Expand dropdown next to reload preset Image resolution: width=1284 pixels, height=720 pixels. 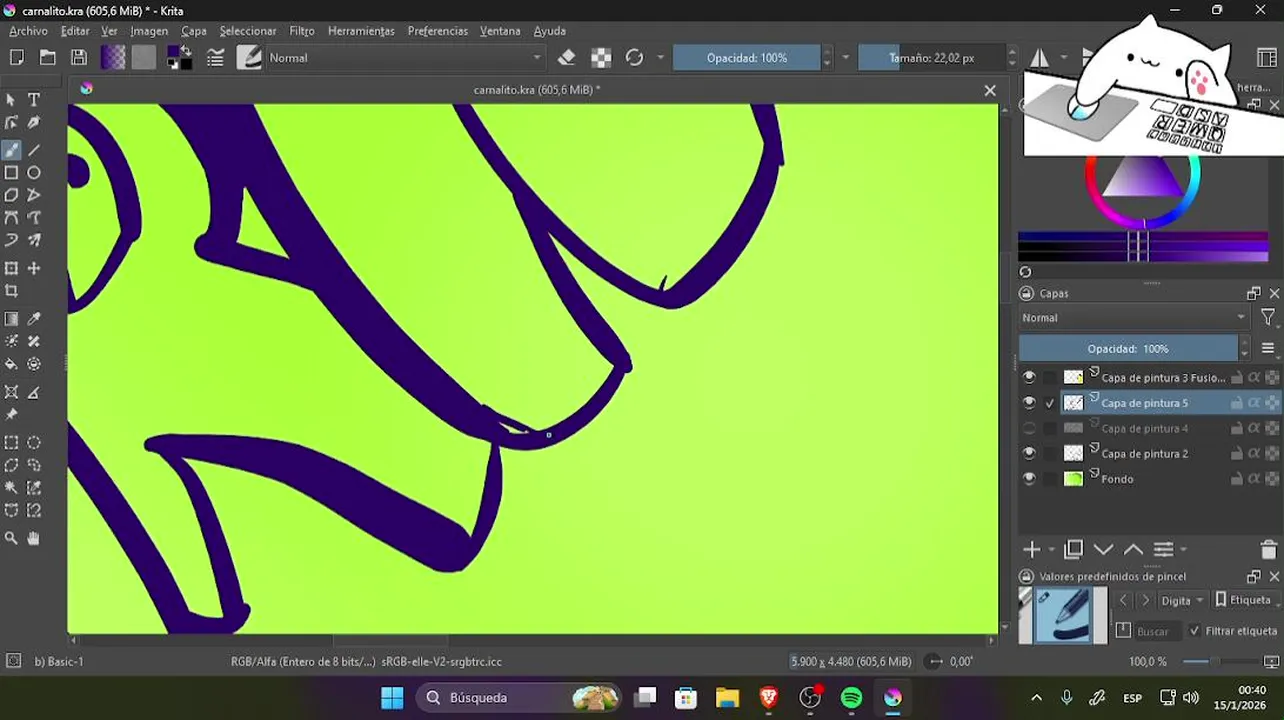pyautogui.click(x=660, y=58)
